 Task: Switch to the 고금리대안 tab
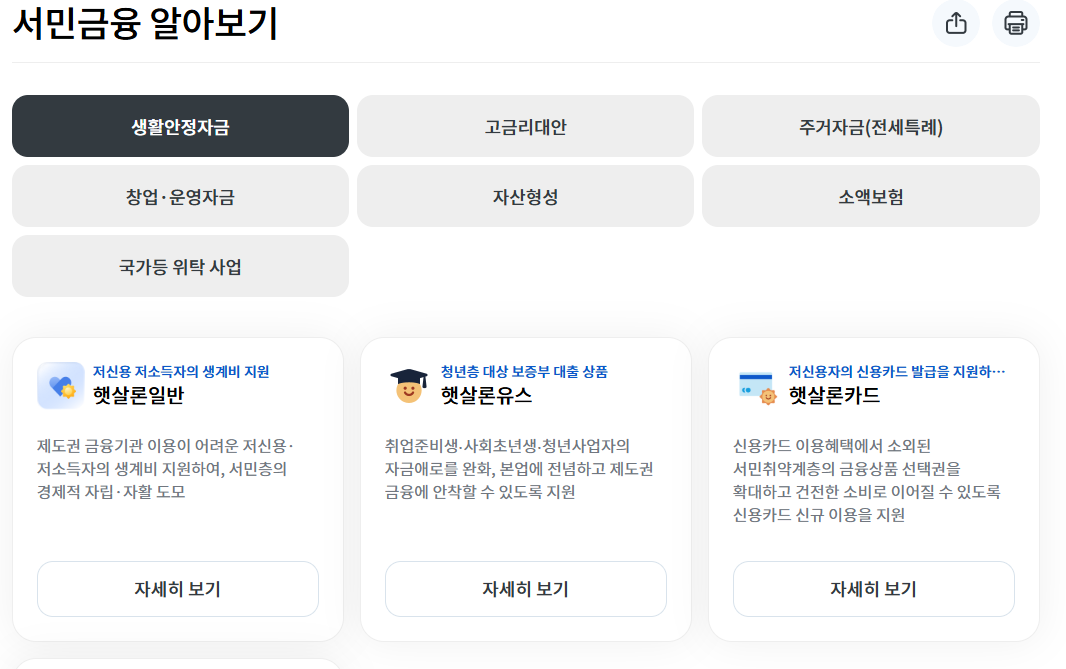point(525,126)
